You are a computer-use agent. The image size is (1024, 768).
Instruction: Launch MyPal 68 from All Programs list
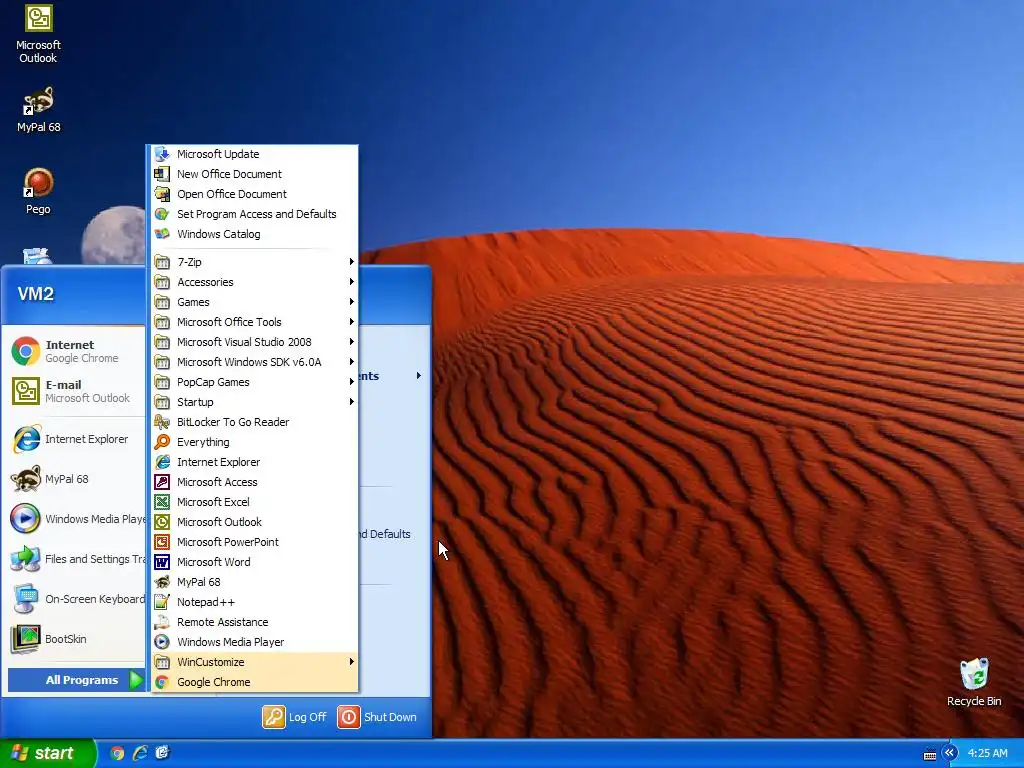point(255,582)
